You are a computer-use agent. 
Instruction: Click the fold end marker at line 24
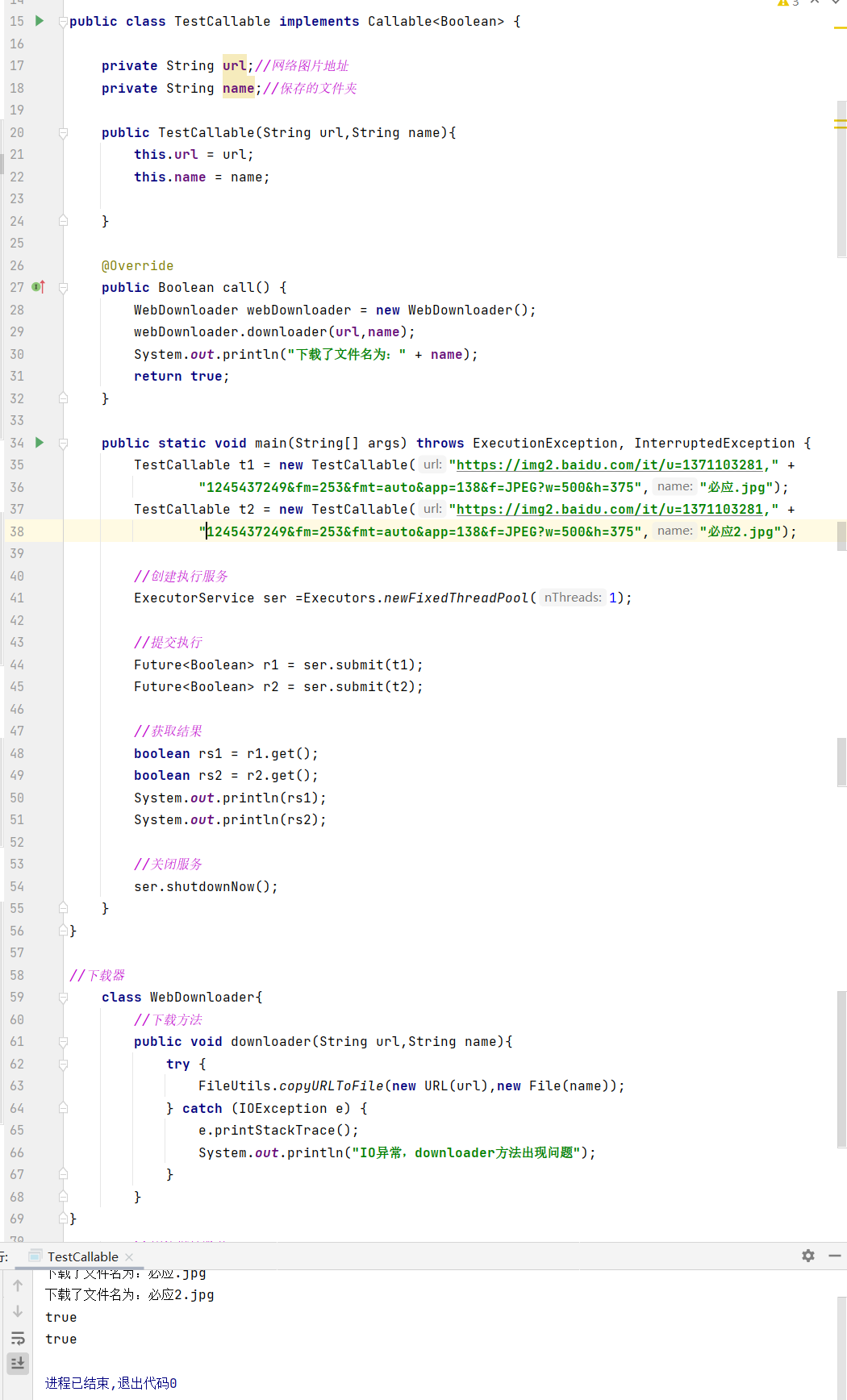pos(63,220)
